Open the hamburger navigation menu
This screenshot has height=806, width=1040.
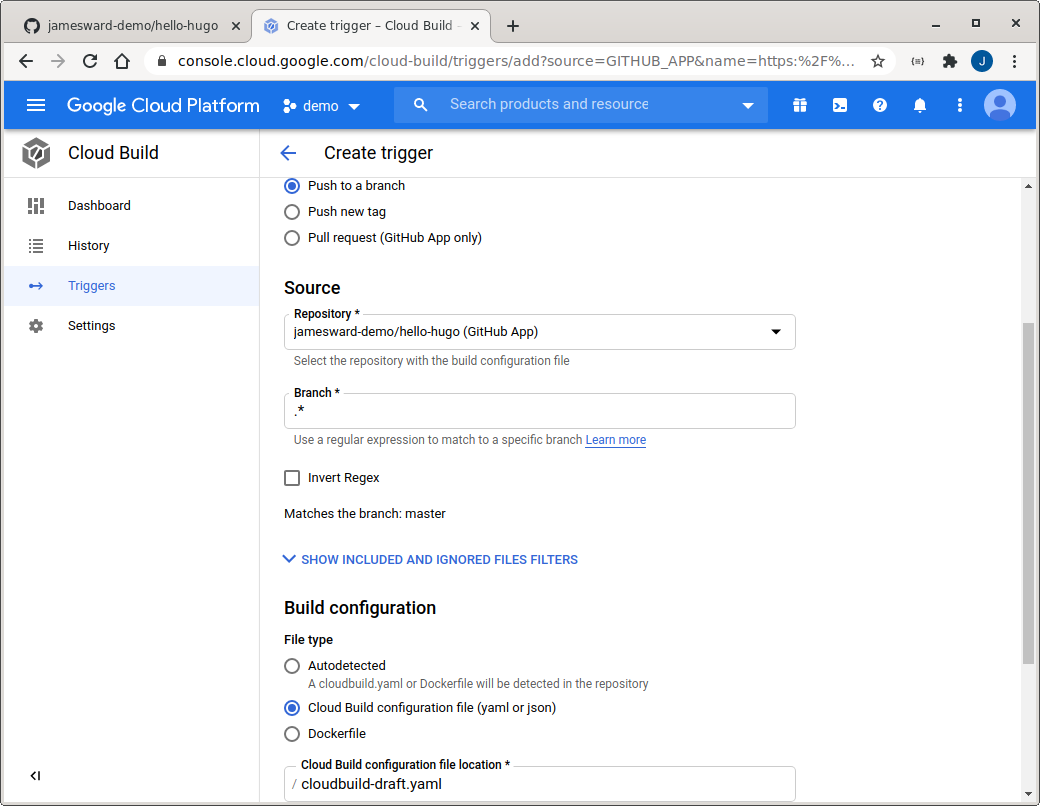(x=36, y=105)
